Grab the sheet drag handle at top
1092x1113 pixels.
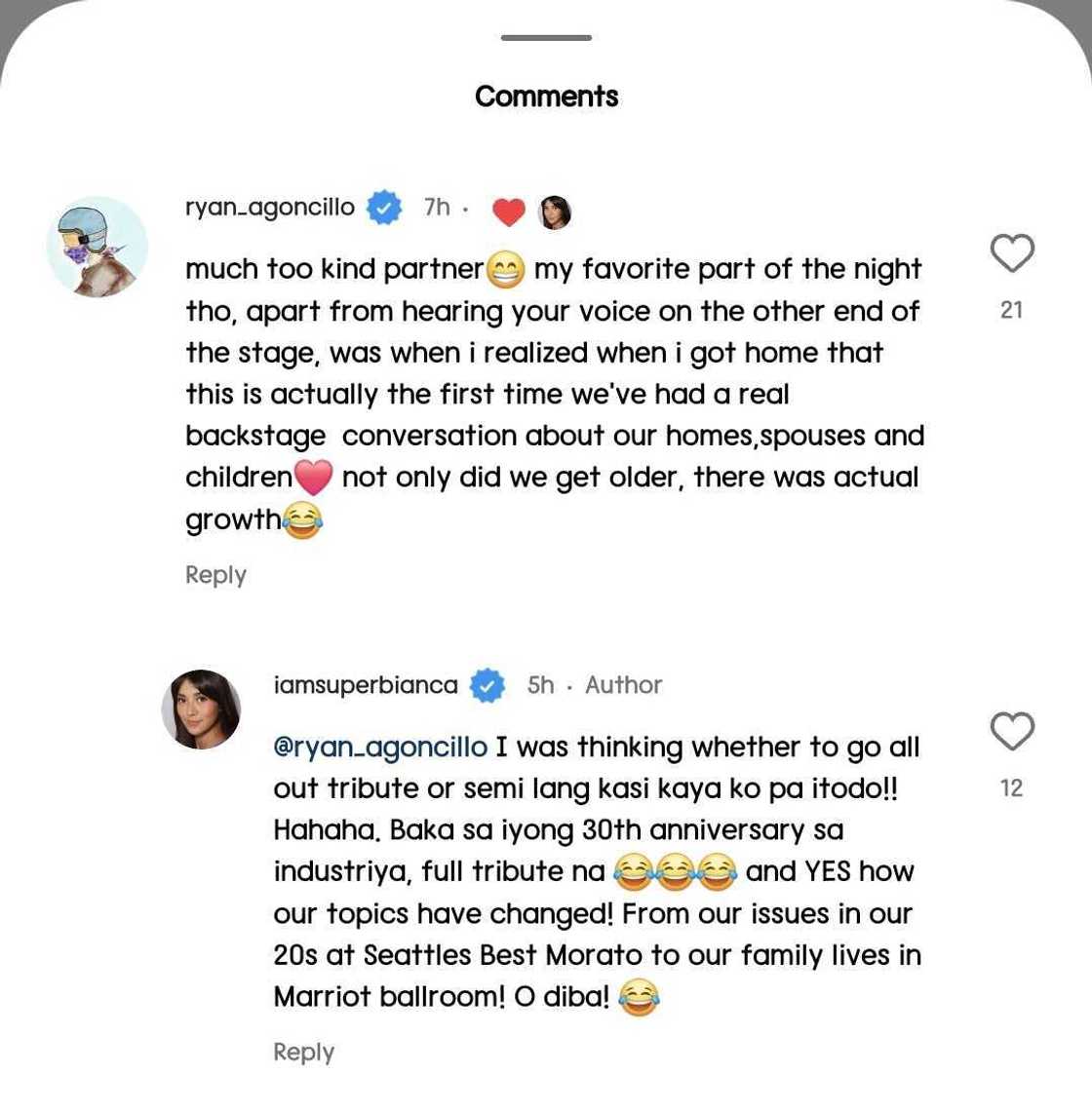click(x=546, y=38)
